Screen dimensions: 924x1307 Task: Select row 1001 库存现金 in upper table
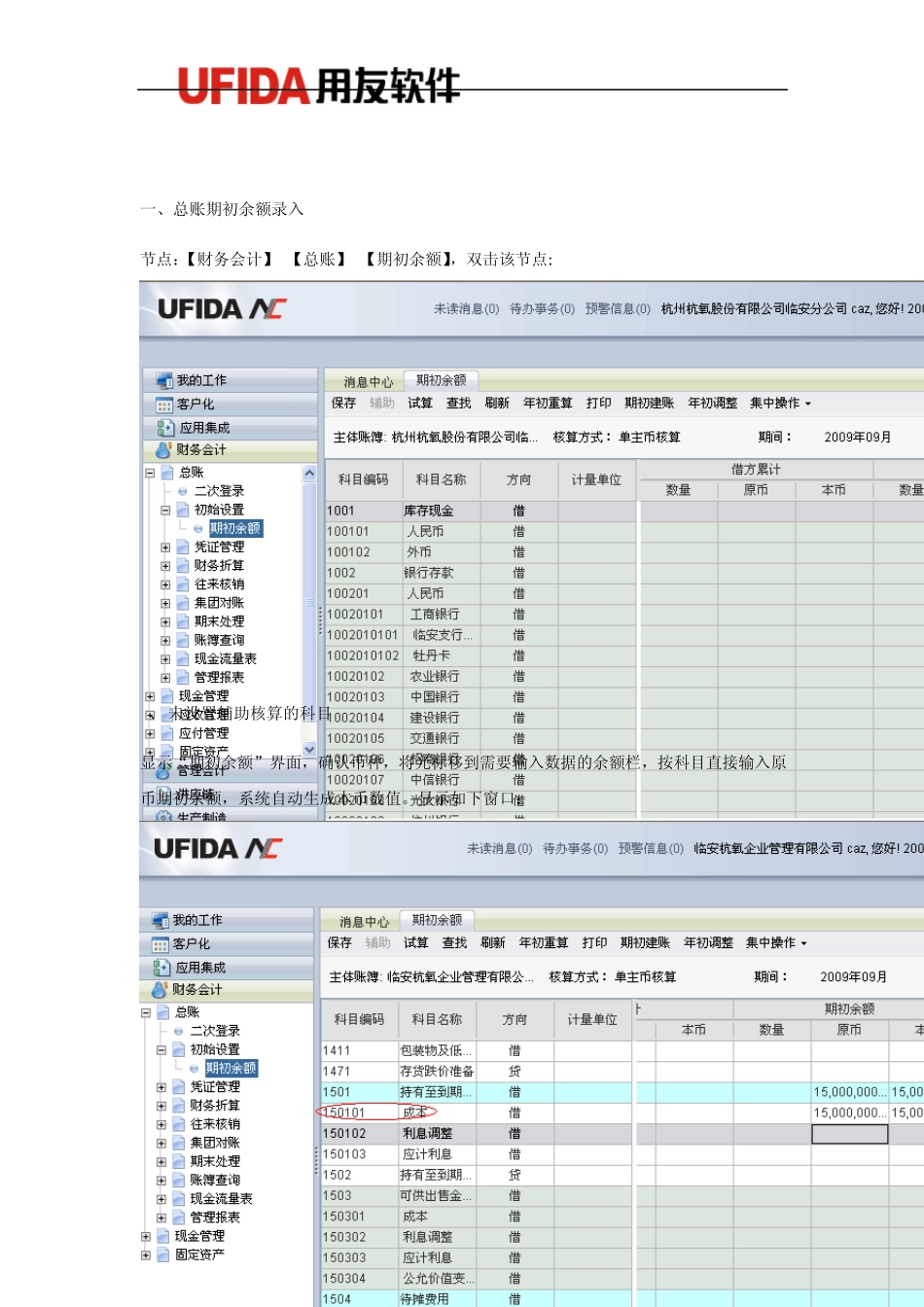pos(624,511)
